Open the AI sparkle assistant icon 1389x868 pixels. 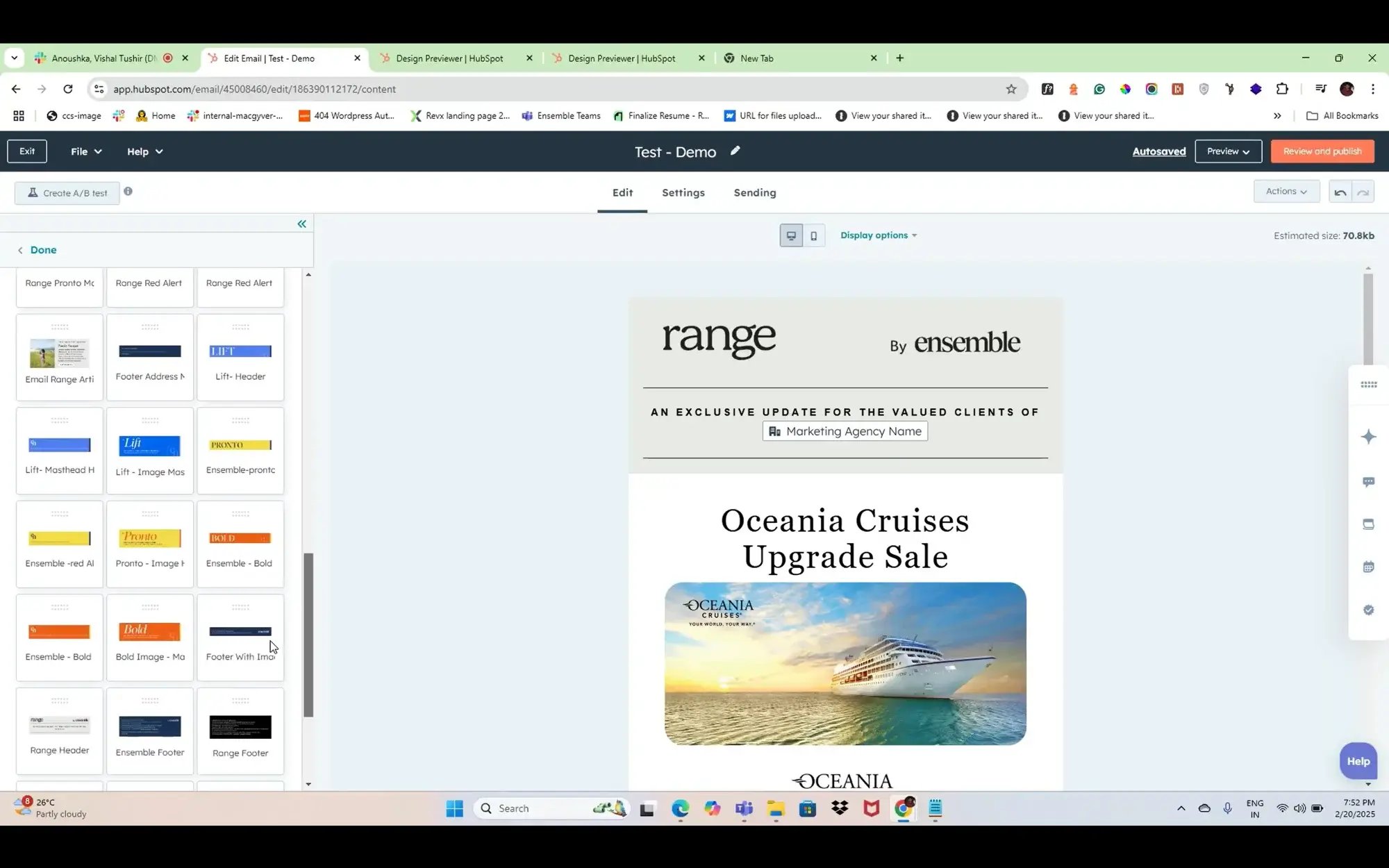pyautogui.click(x=1368, y=437)
